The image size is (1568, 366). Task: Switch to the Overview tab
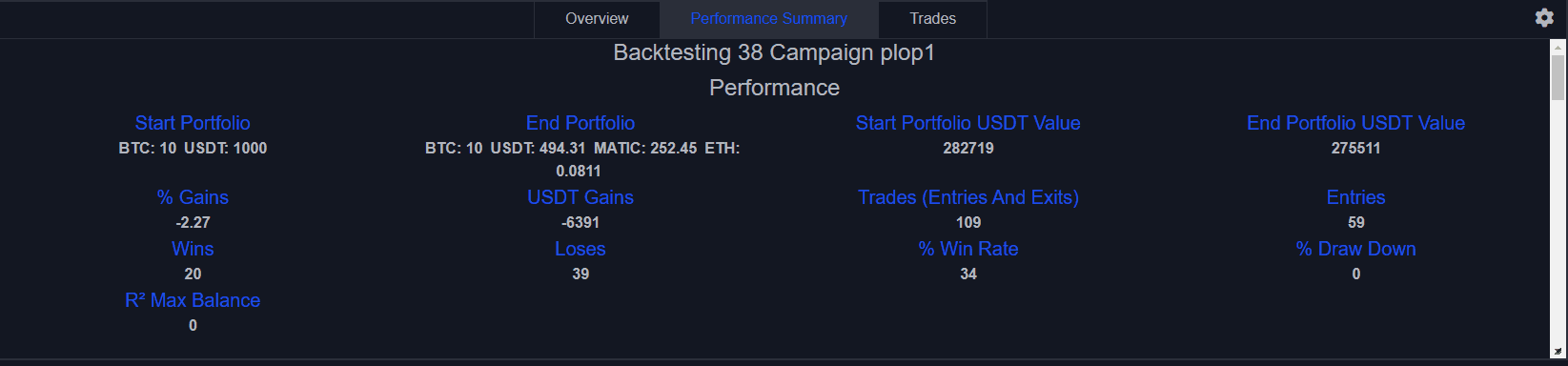(597, 19)
